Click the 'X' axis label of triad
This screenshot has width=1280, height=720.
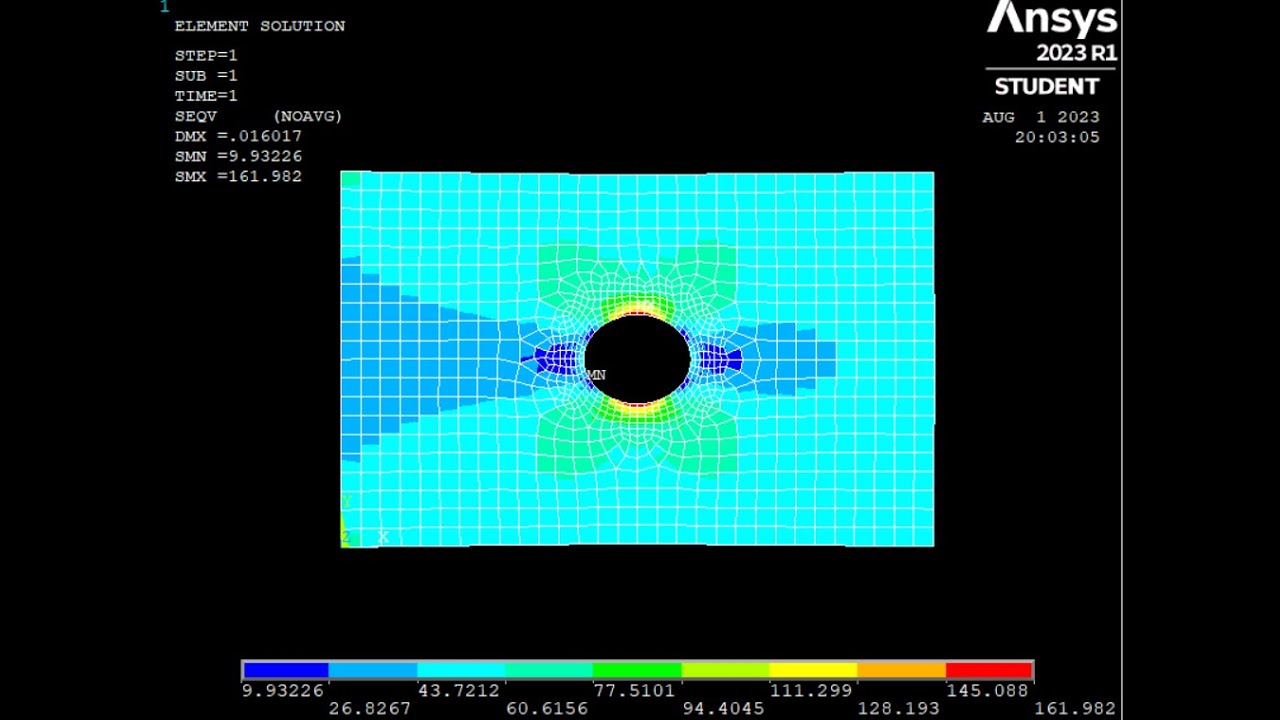(382, 537)
